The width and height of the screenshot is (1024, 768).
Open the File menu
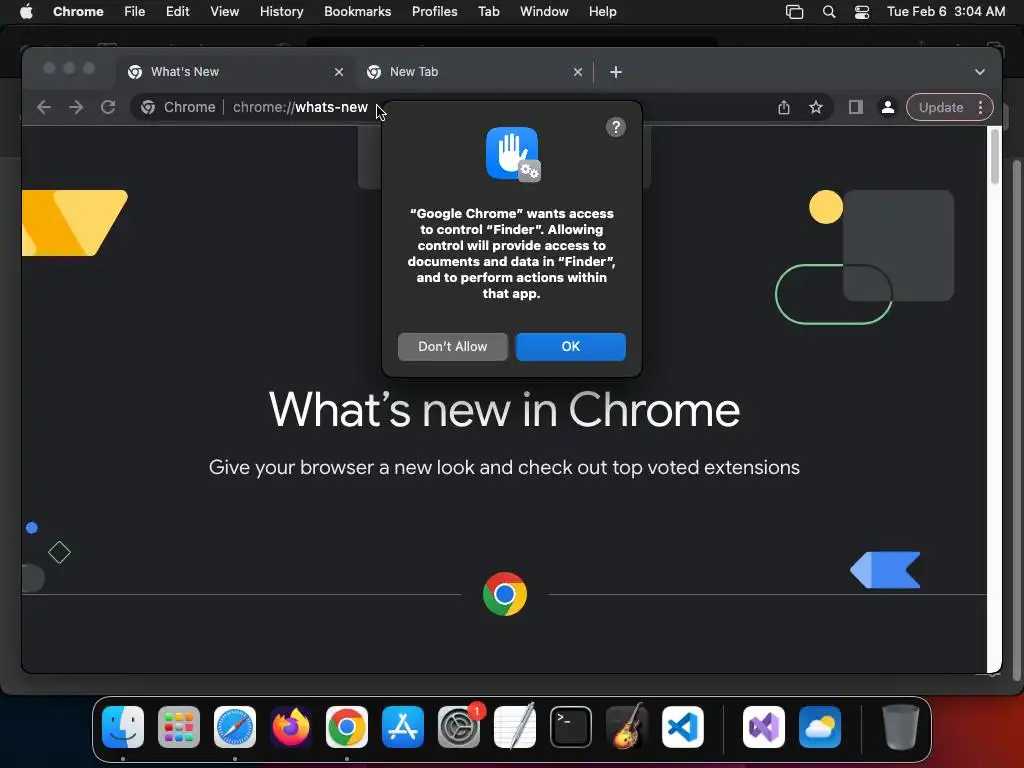pyautogui.click(x=135, y=12)
